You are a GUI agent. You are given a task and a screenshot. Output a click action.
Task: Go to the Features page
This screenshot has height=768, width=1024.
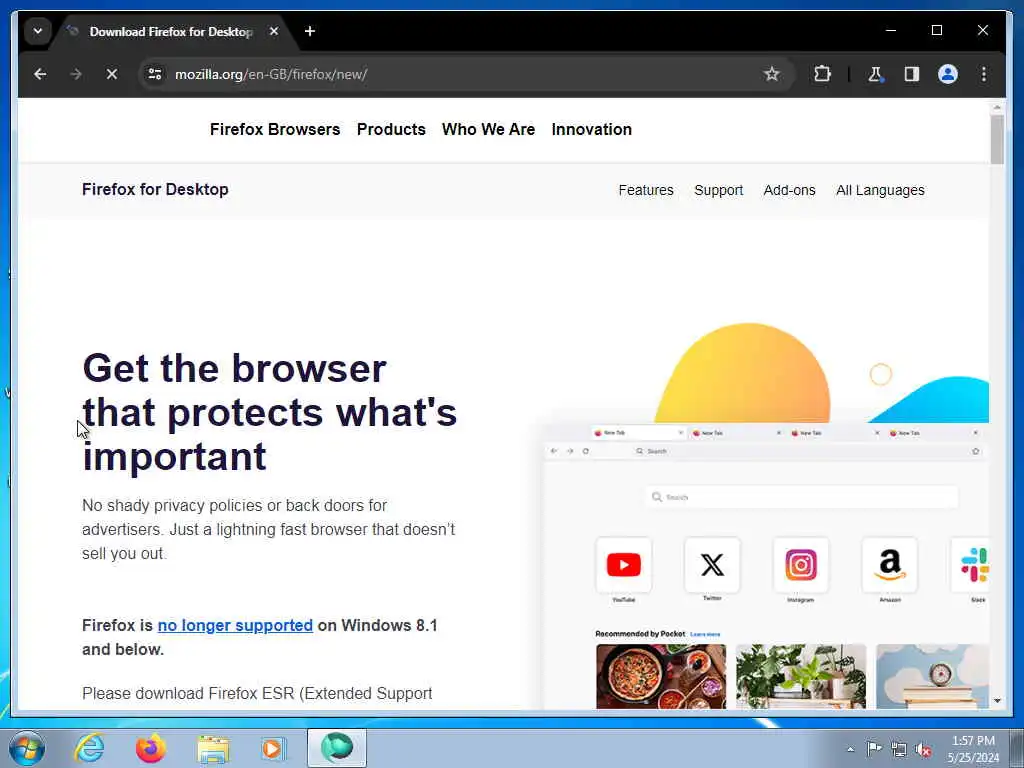click(x=646, y=190)
